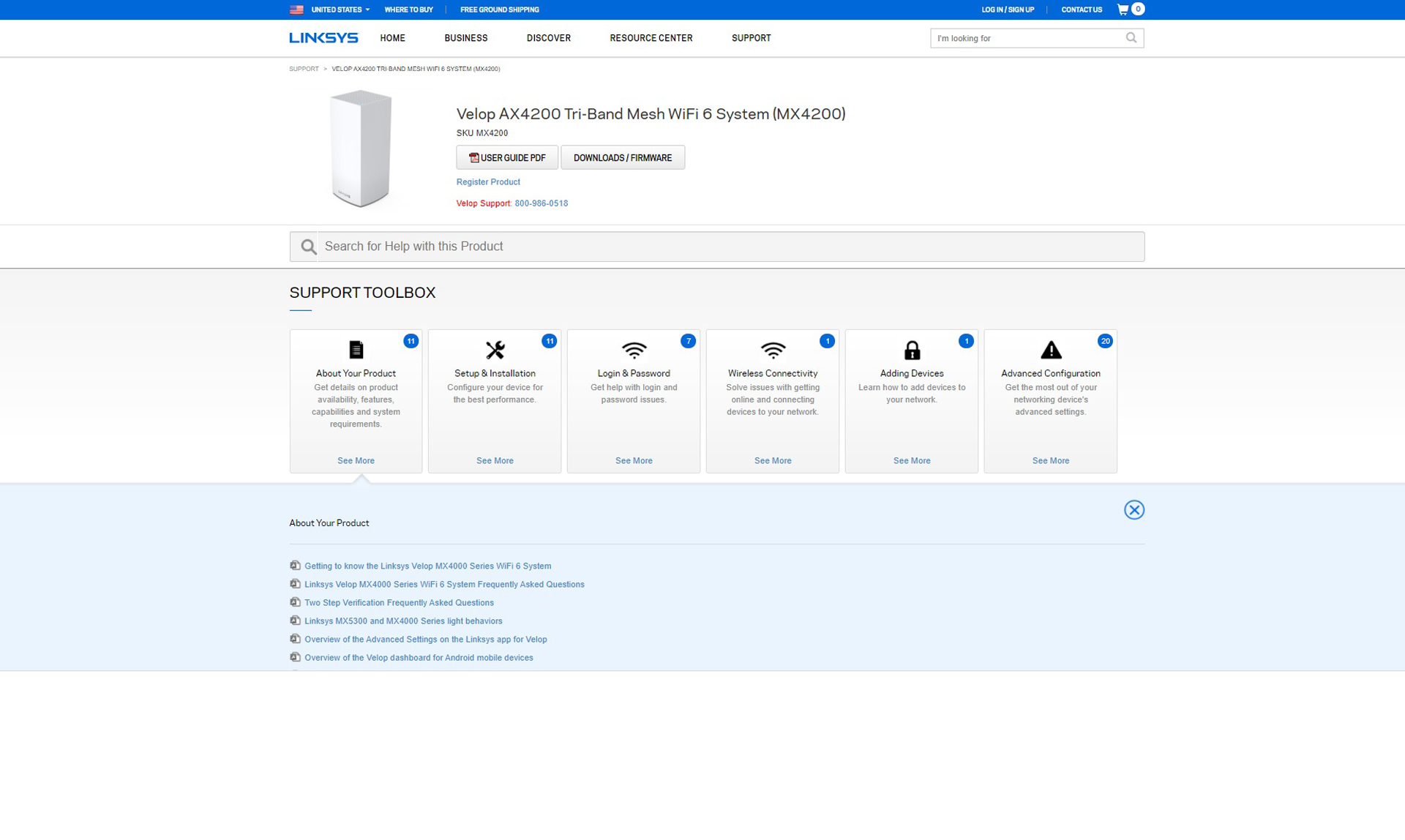1405x840 pixels.
Task: Click the Setup & Installation See More
Action: point(494,460)
